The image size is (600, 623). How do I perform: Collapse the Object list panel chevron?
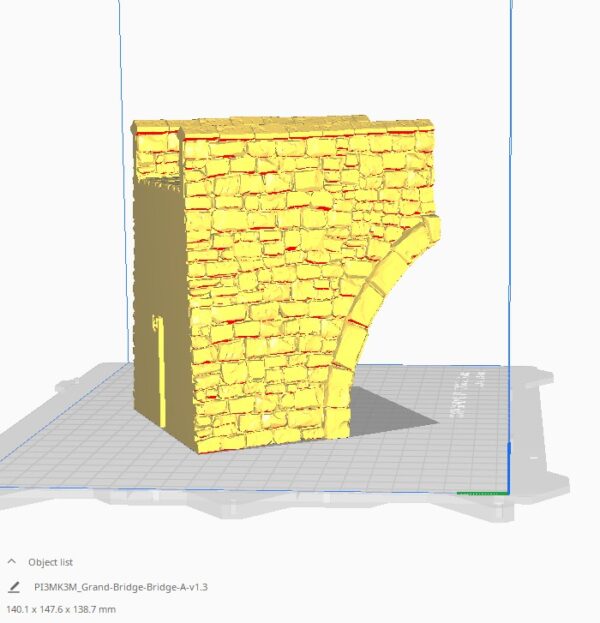(13, 562)
